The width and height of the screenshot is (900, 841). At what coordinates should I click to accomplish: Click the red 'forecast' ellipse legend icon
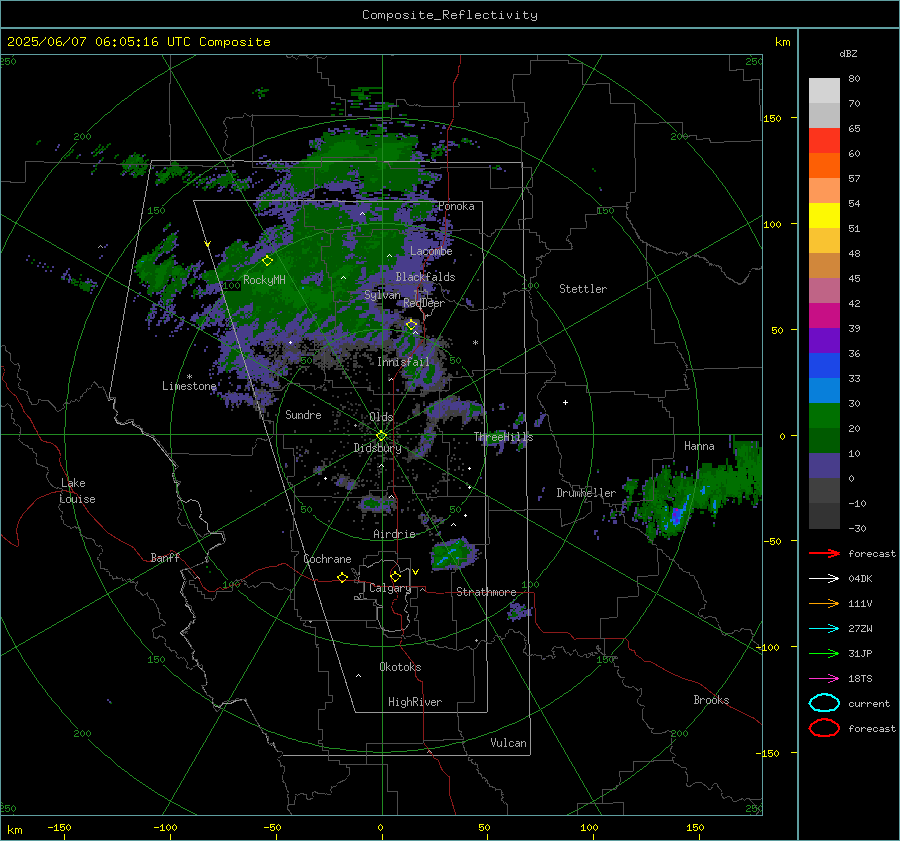click(x=824, y=728)
